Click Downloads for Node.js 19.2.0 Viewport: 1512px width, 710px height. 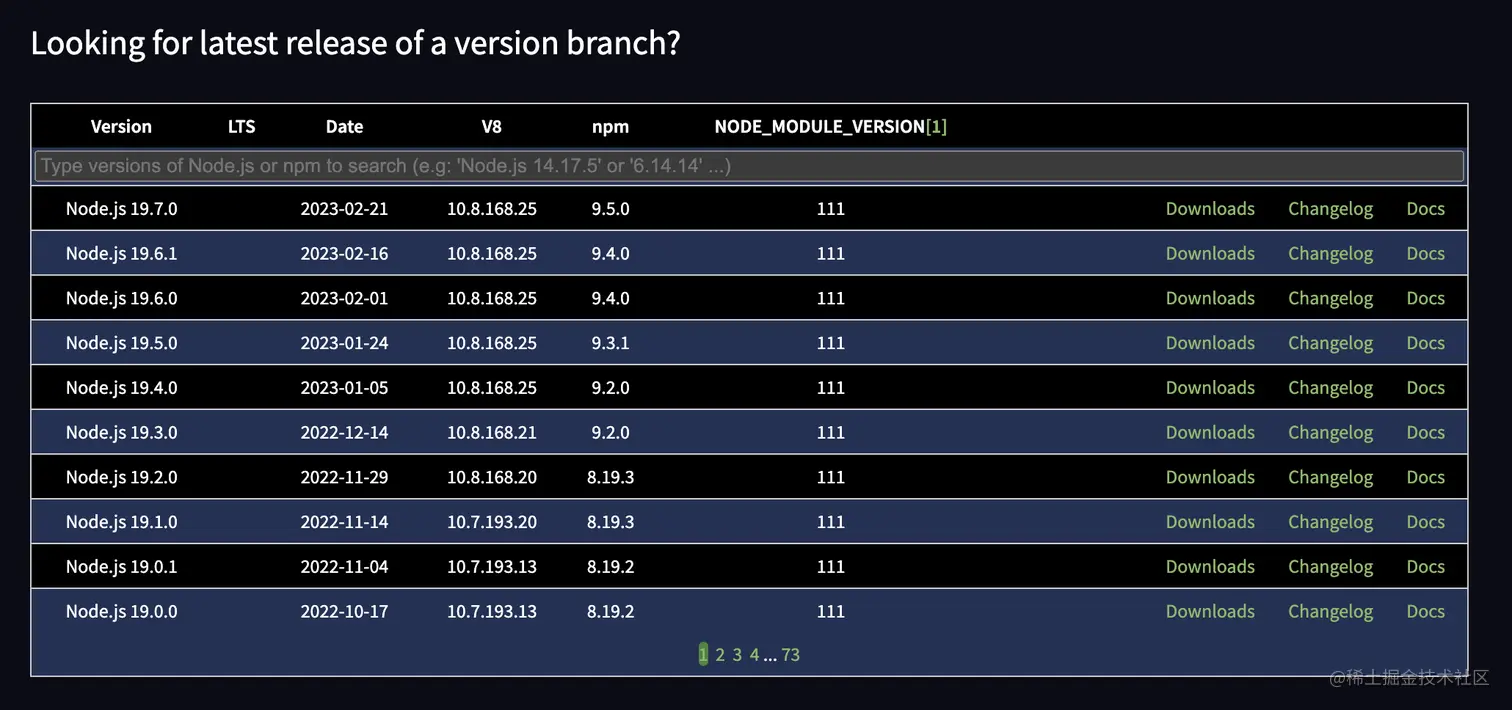click(x=1210, y=477)
